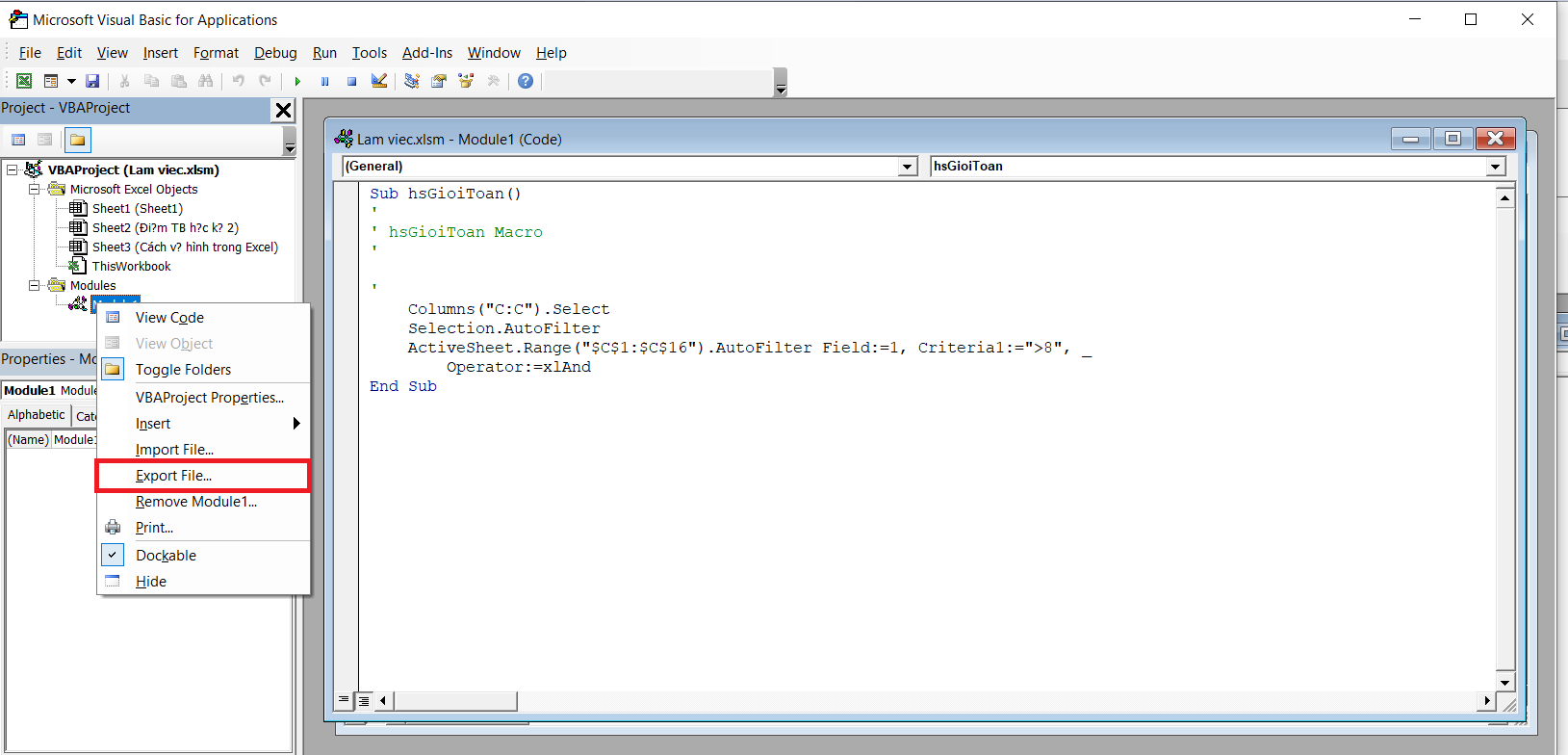This screenshot has width=1568, height=755.
Task: Toggle folders button in Project panel toolbar
Action: coord(78,141)
